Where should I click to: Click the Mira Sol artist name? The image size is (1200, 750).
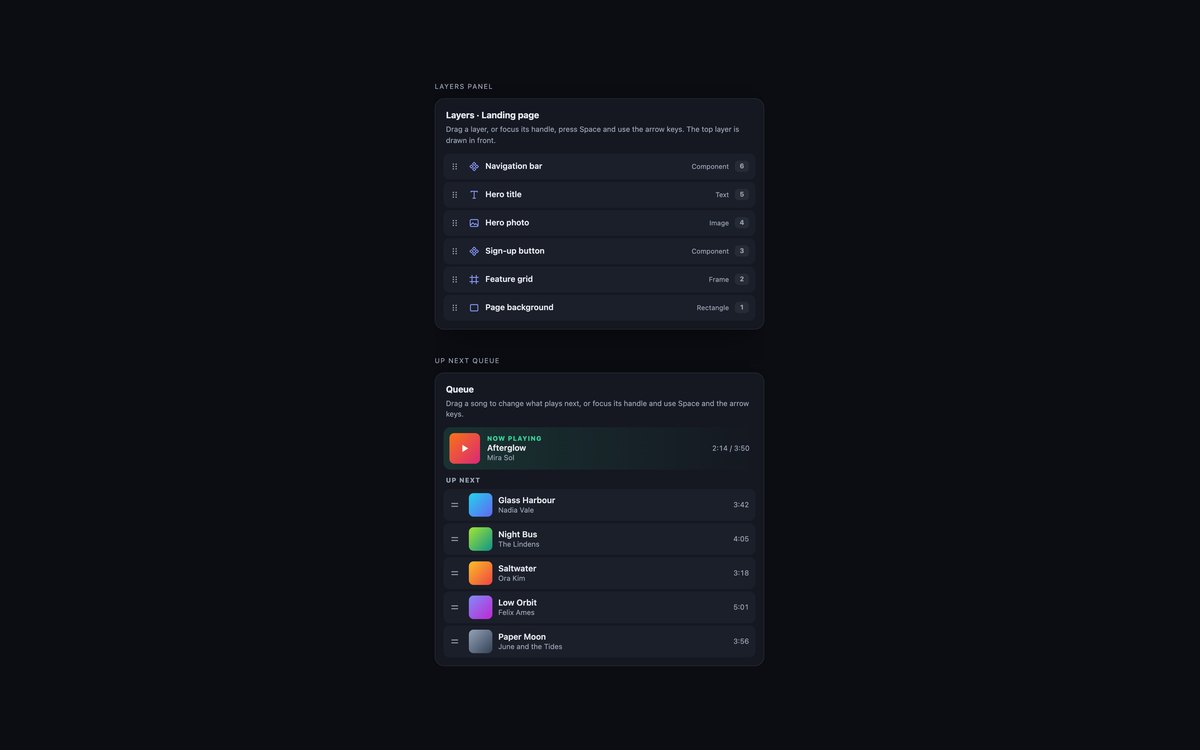pyautogui.click(x=501, y=458)
